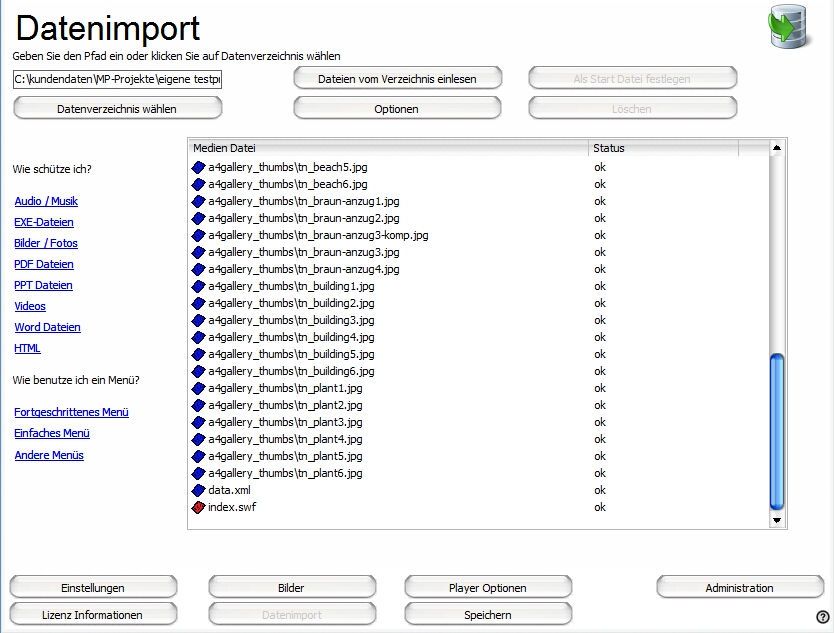The height and width of the screenshot is (633, 834).
Task: Click the Status column header
Action: (663, 148)
